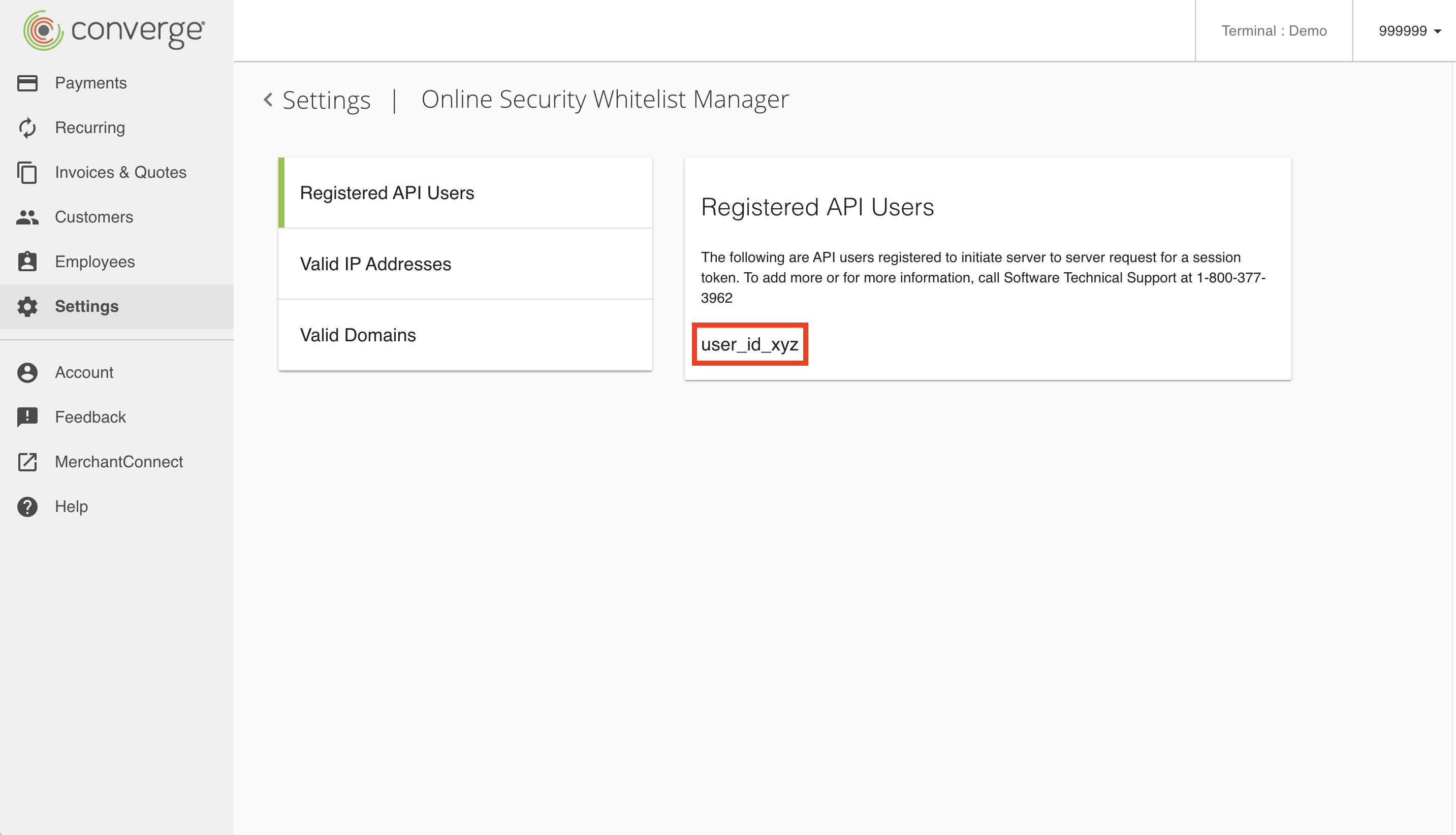This screenshot has height=835, width=1456.
Task: Click the Payments credit card icon
Action: click(27, 83)
